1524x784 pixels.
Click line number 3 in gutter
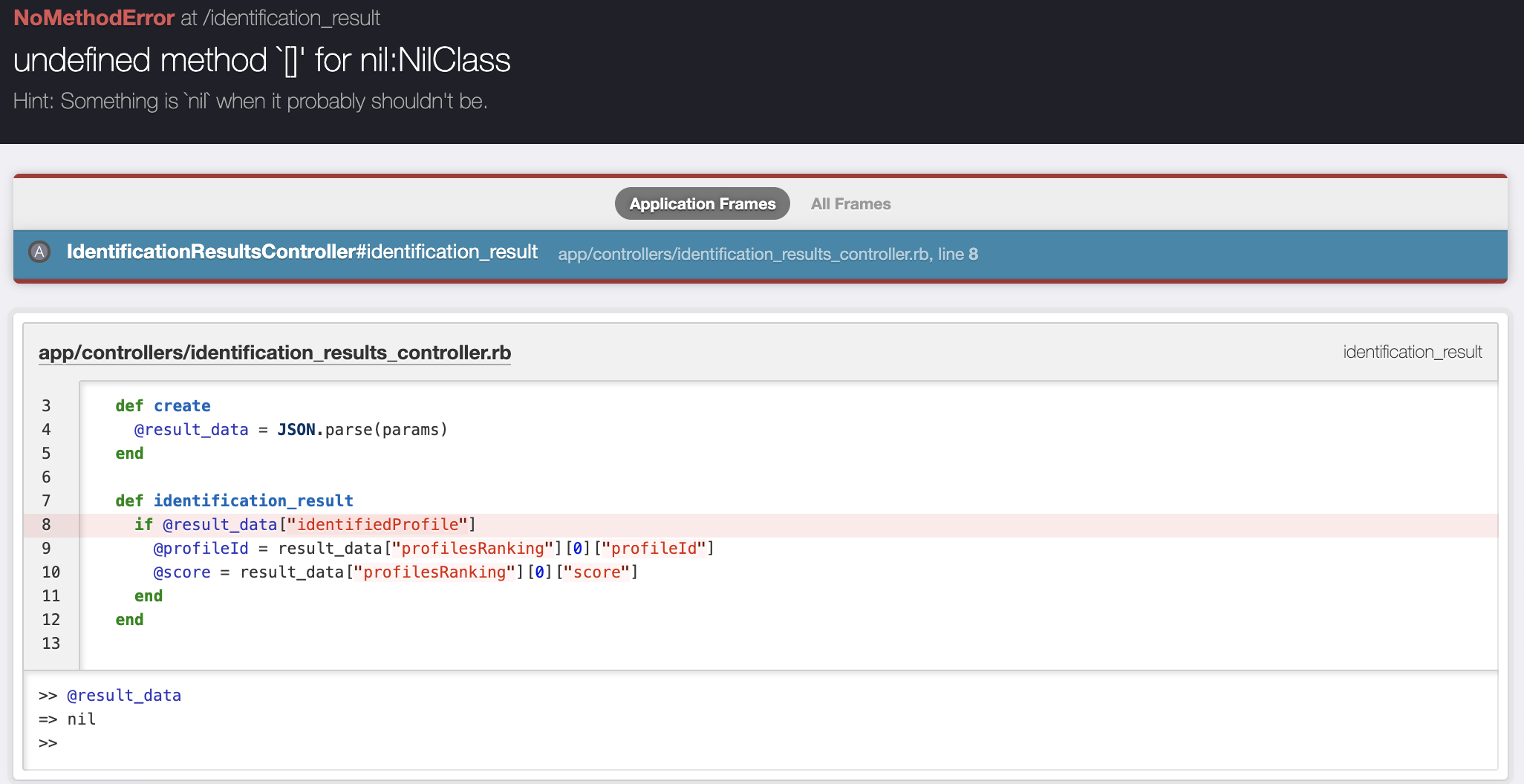point(46,406)
